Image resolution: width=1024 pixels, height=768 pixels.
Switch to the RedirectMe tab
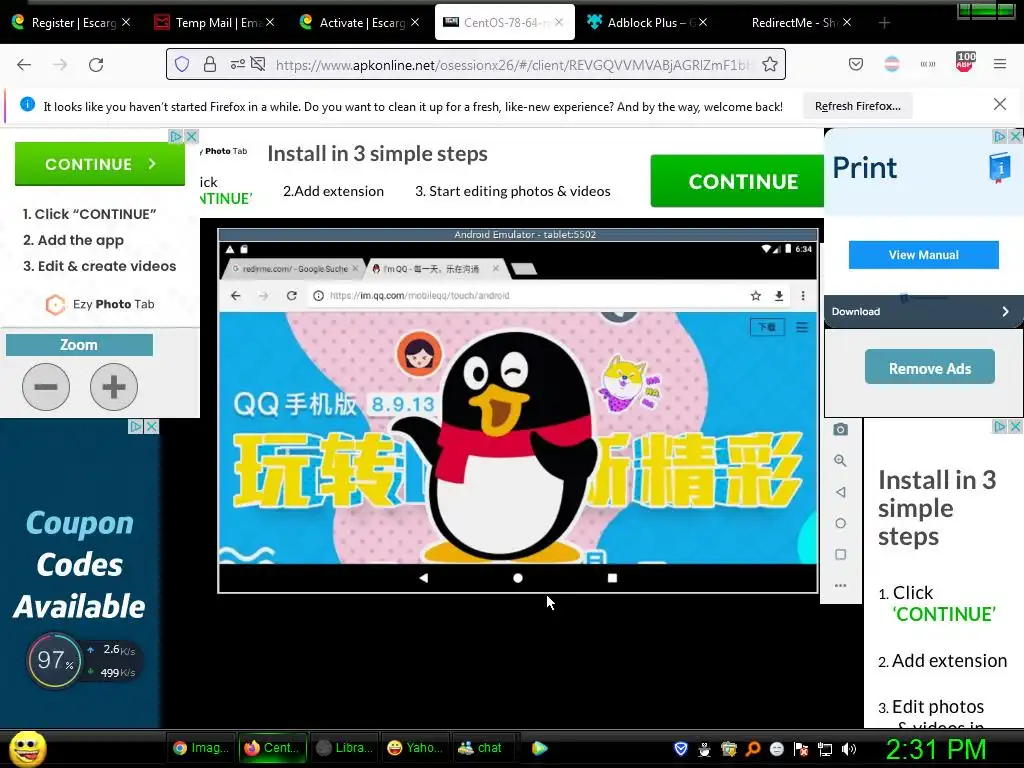794,23
